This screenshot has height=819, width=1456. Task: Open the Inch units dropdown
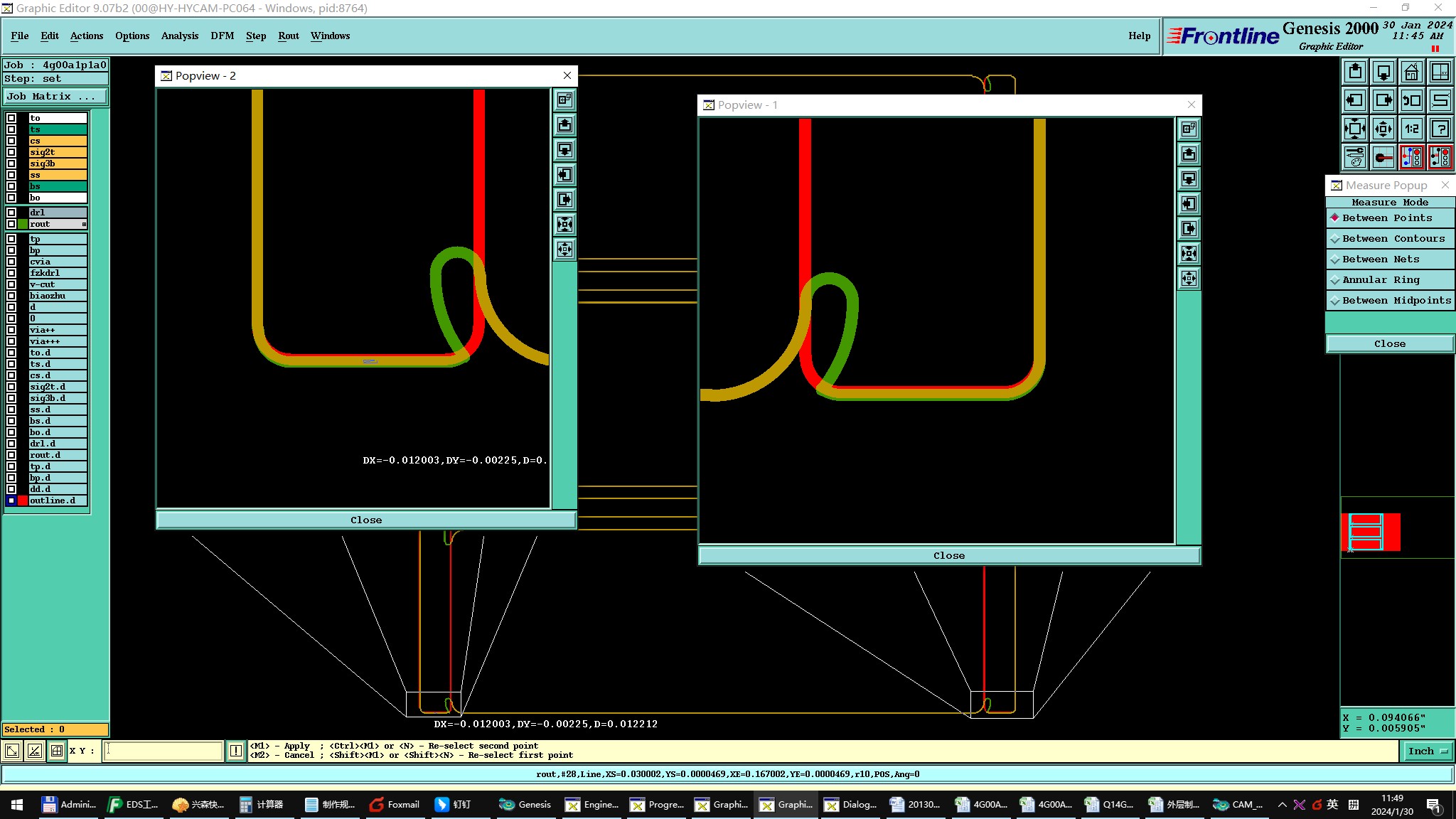click(x=1428, y=751)
